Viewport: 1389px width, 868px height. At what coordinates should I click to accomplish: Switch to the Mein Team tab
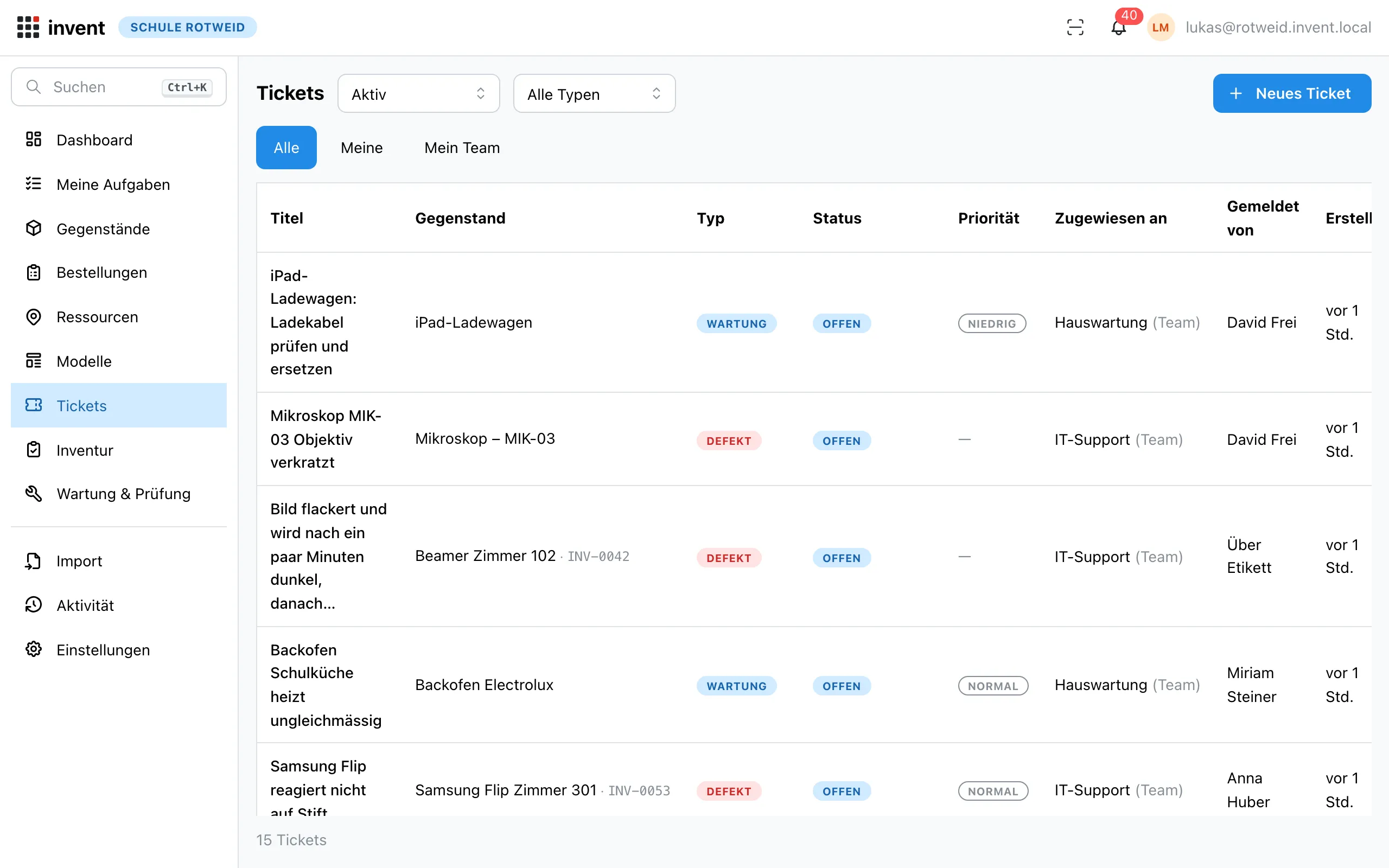462,148
